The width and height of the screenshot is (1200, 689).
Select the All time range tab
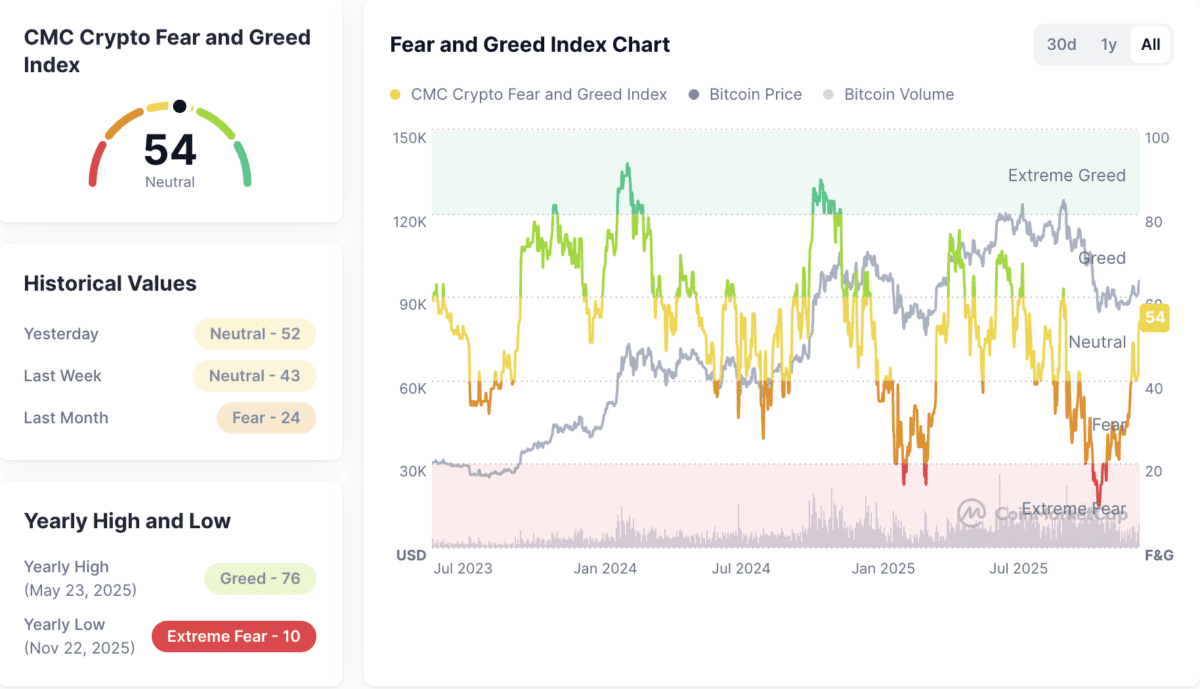tap(1150, 44)
